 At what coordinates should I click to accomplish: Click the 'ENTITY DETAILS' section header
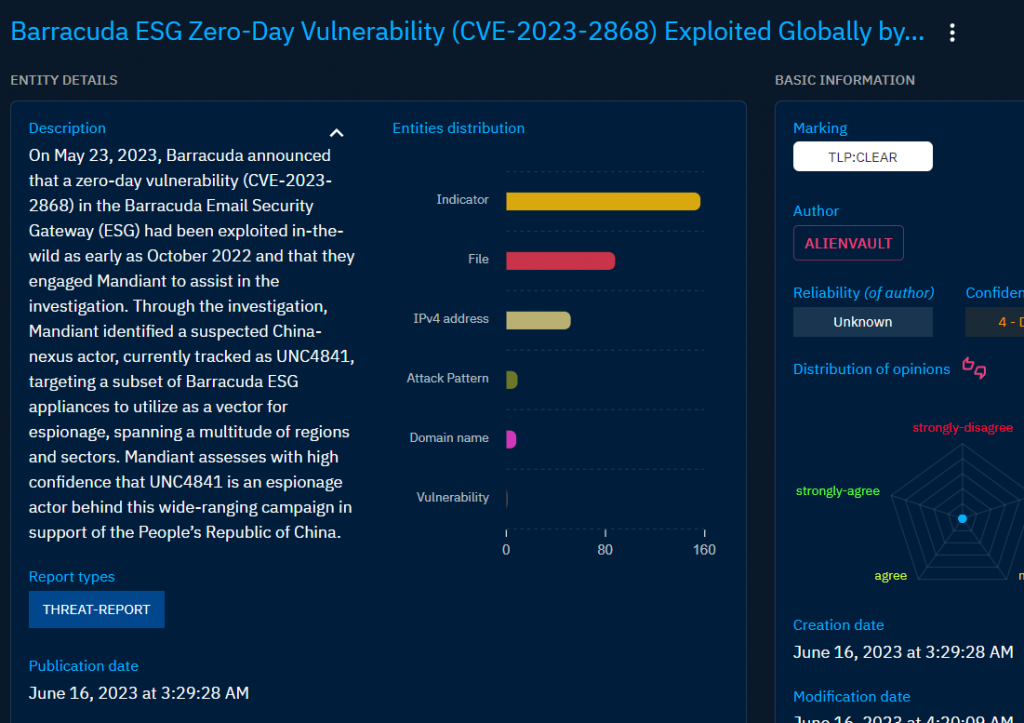click(x=64, y=80)
